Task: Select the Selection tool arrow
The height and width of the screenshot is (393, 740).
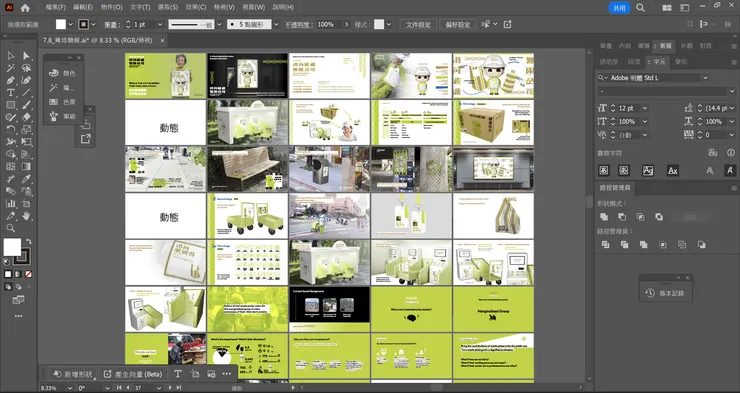Action: [10, 56]
